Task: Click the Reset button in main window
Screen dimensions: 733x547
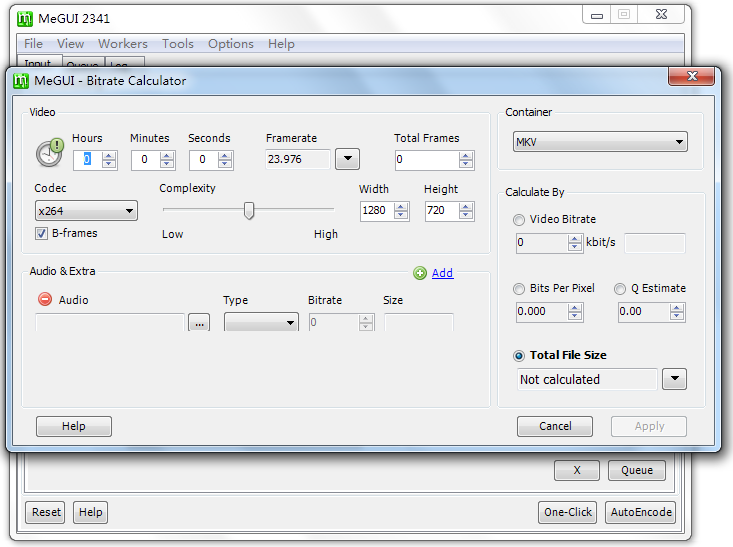Action: (x=45, y=512)
